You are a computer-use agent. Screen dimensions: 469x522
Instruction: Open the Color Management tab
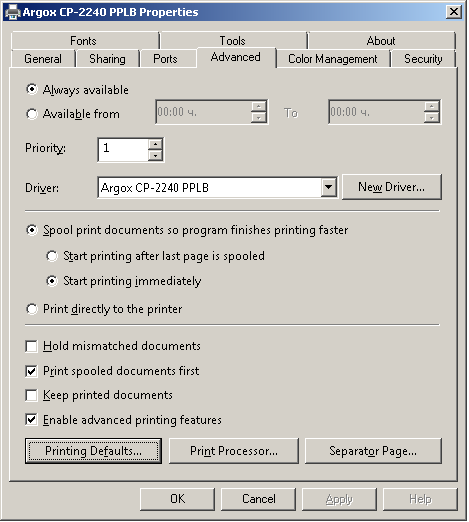333,59
